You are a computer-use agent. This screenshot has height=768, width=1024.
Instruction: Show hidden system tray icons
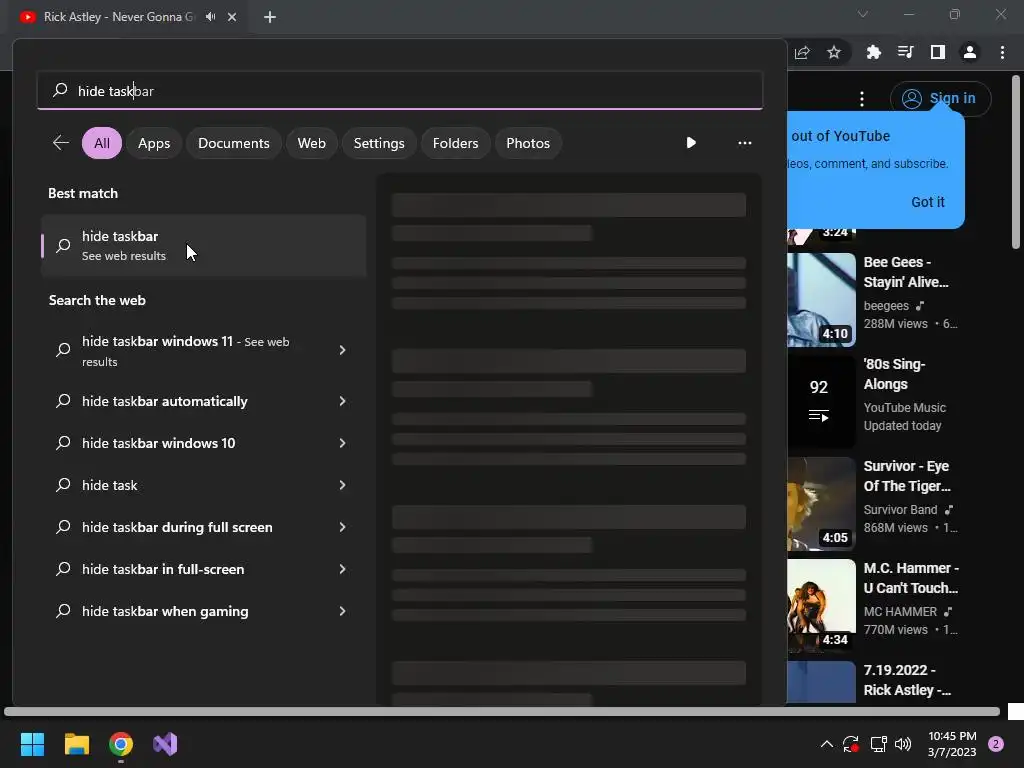tap(826, 744)
